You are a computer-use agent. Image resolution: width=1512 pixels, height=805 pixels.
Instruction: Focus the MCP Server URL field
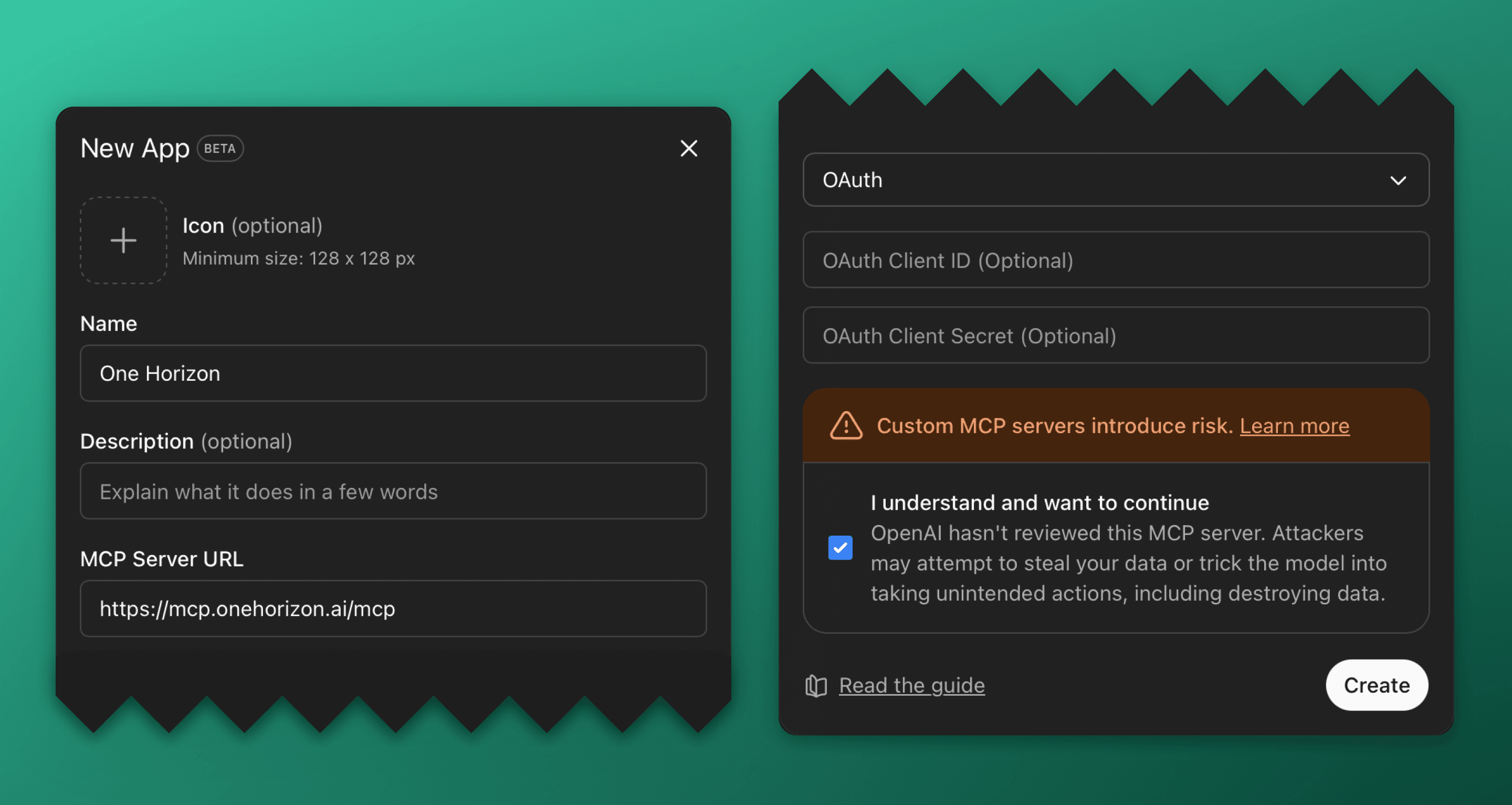(393, 609)
